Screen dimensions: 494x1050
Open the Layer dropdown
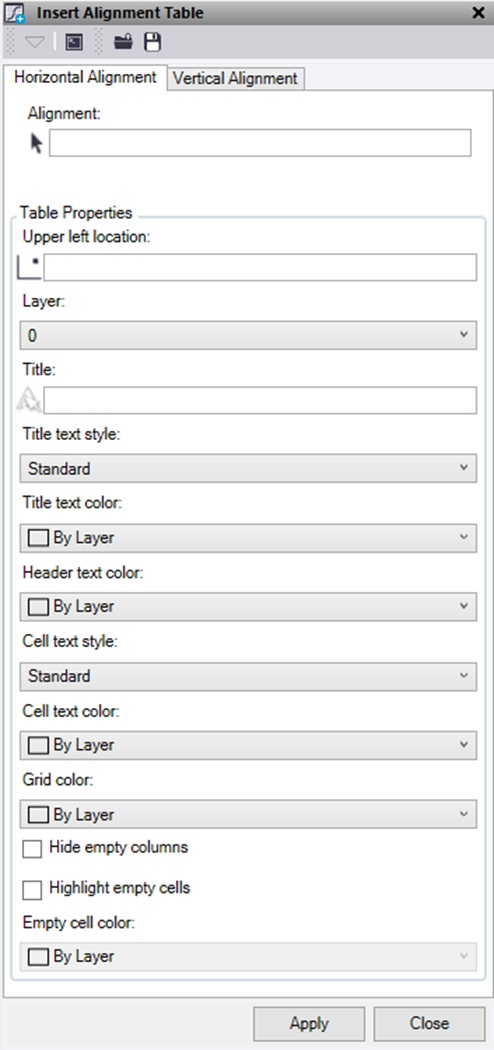[248, 335]
